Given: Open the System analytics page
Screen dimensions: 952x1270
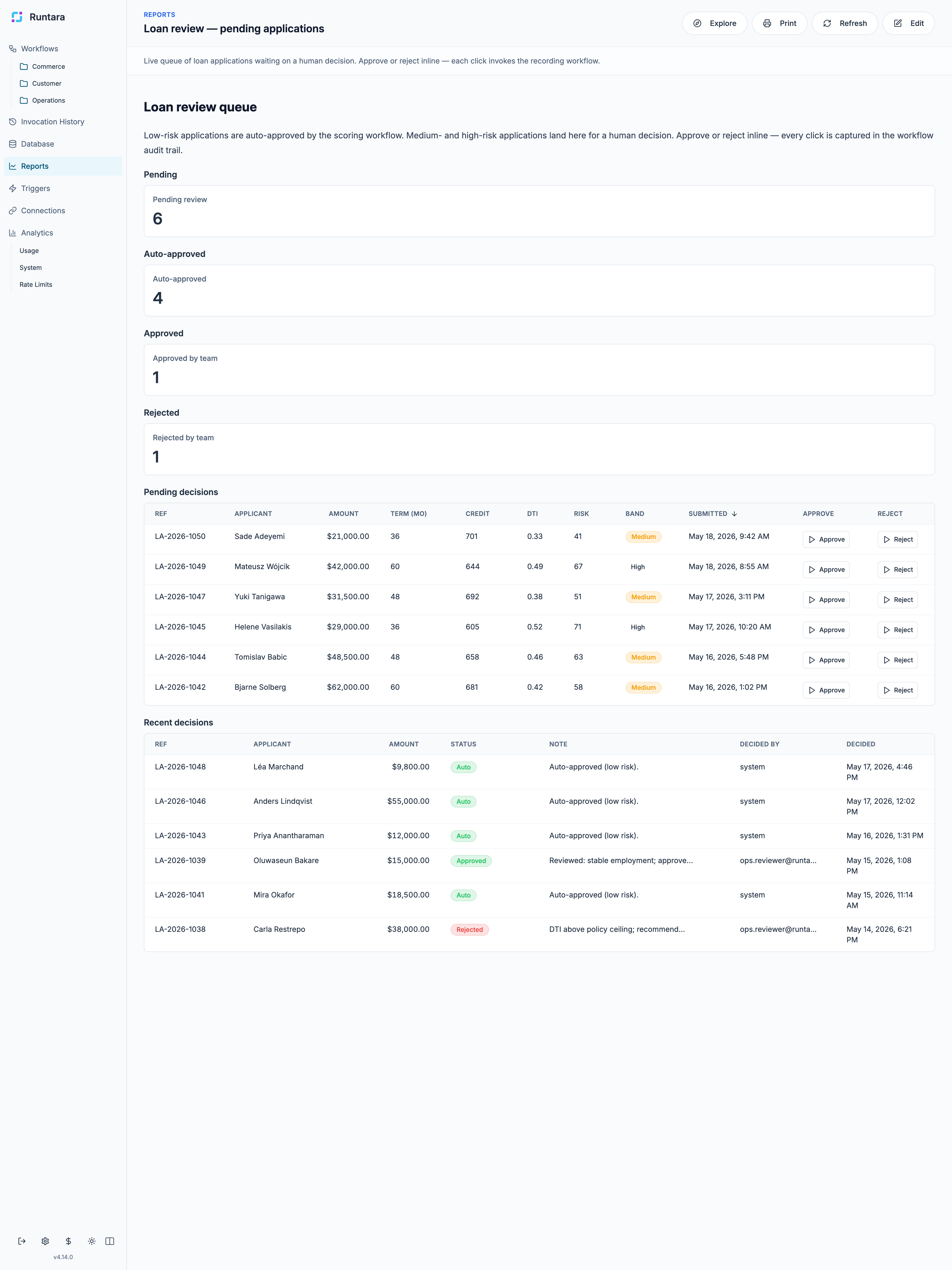Looking at the screenshot, I should [x=30, y=267].
